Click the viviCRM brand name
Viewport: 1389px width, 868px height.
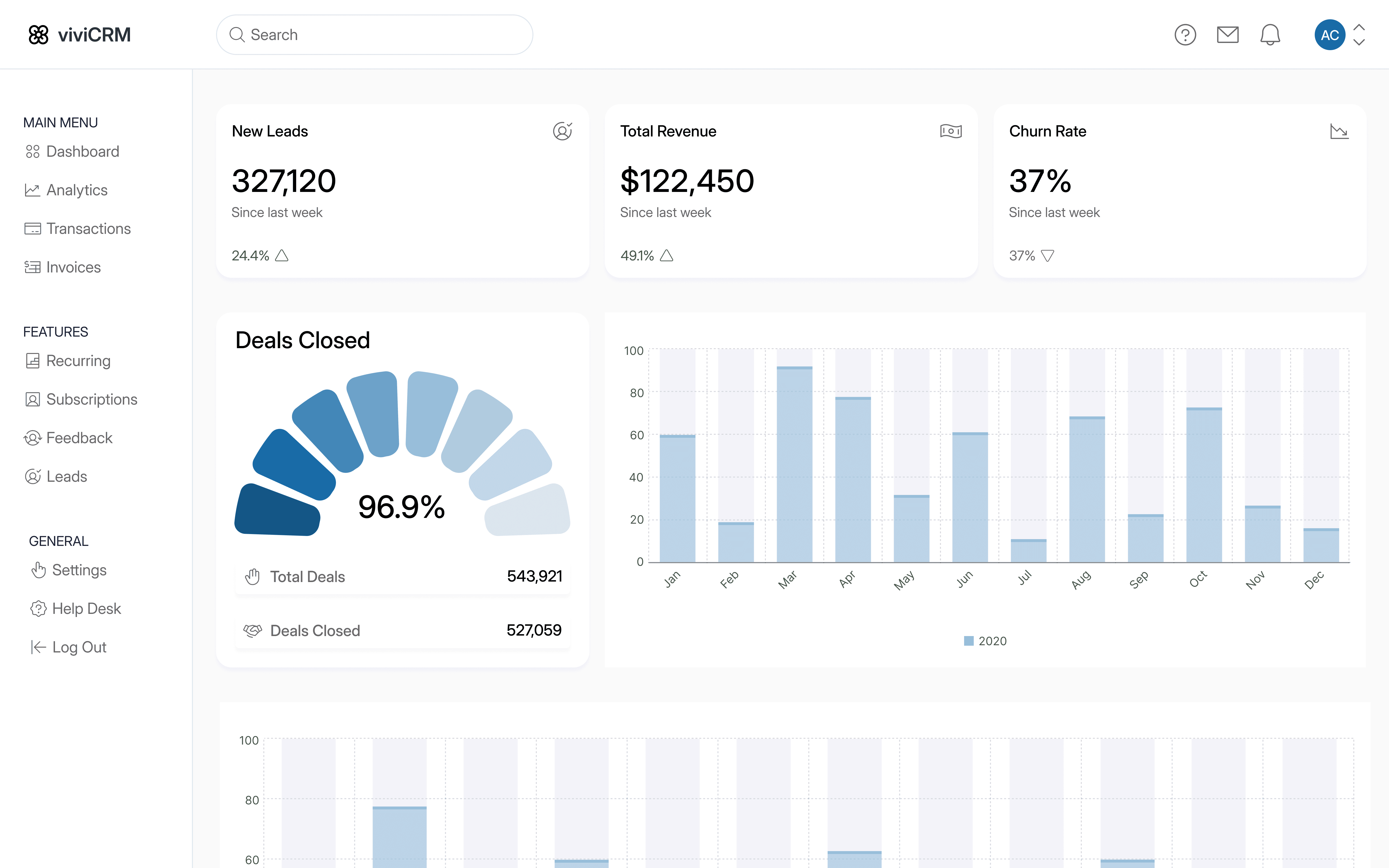coord(94,34)
